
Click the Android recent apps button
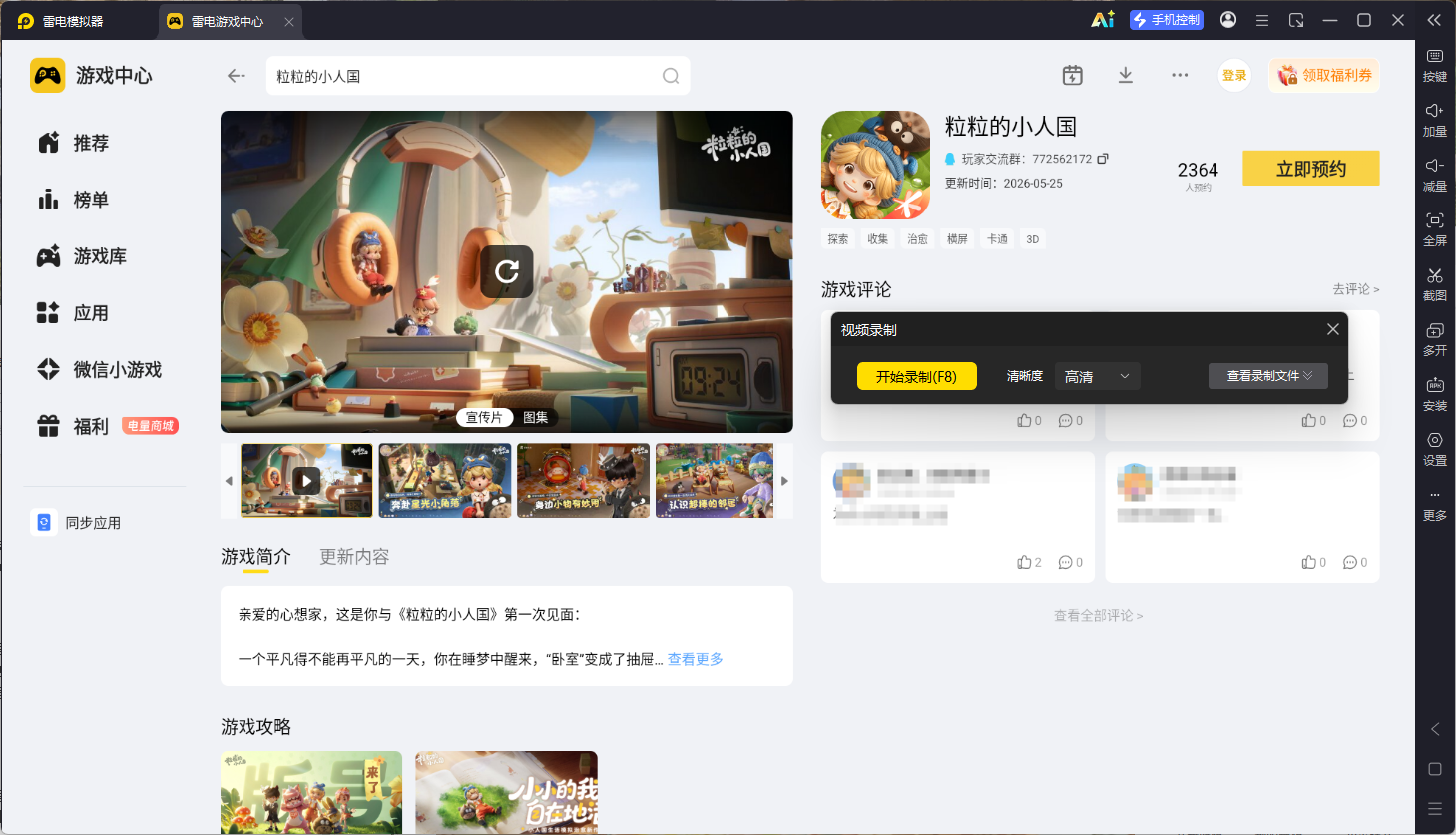point(1435,809)
